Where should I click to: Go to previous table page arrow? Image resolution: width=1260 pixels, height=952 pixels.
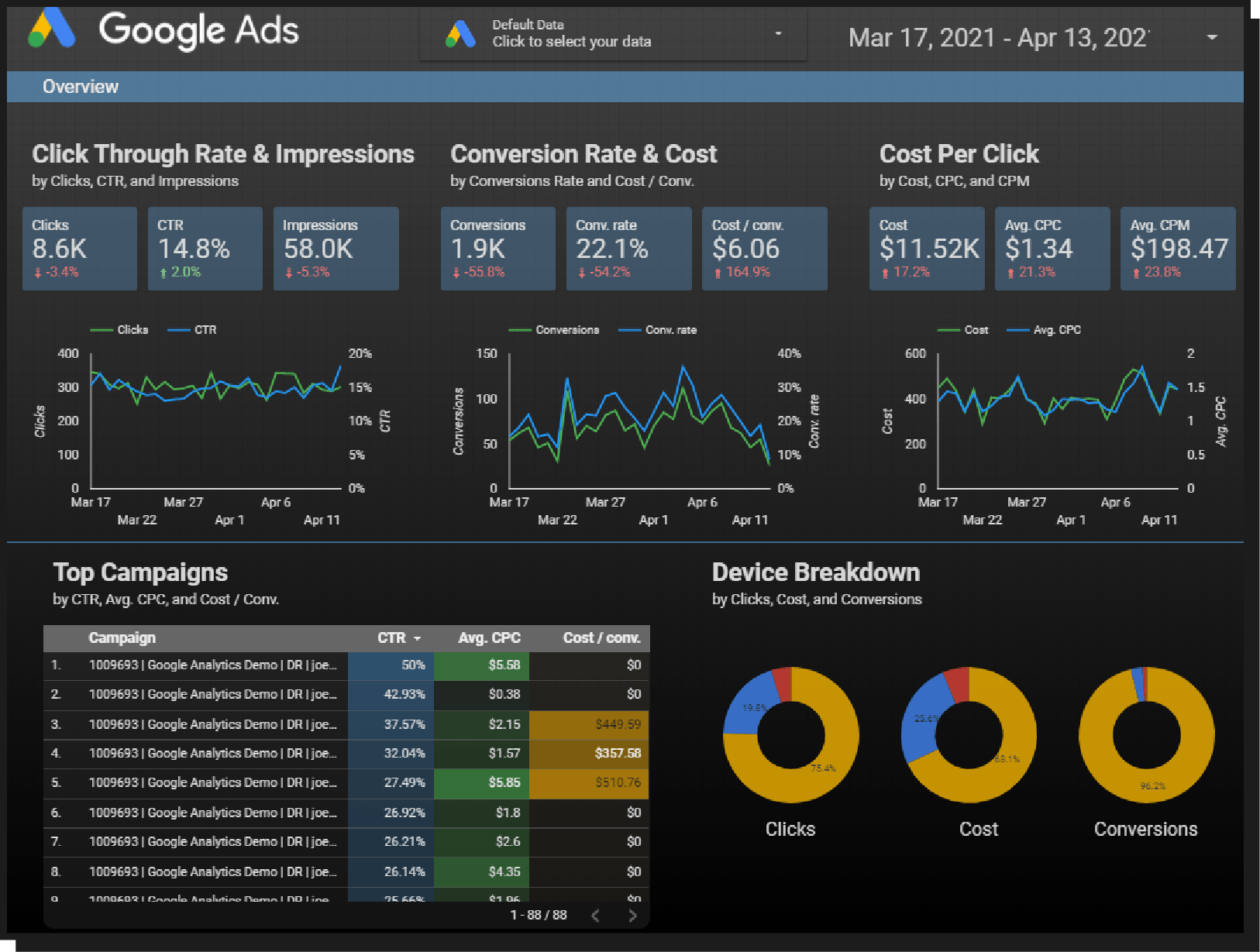(595, 916)
